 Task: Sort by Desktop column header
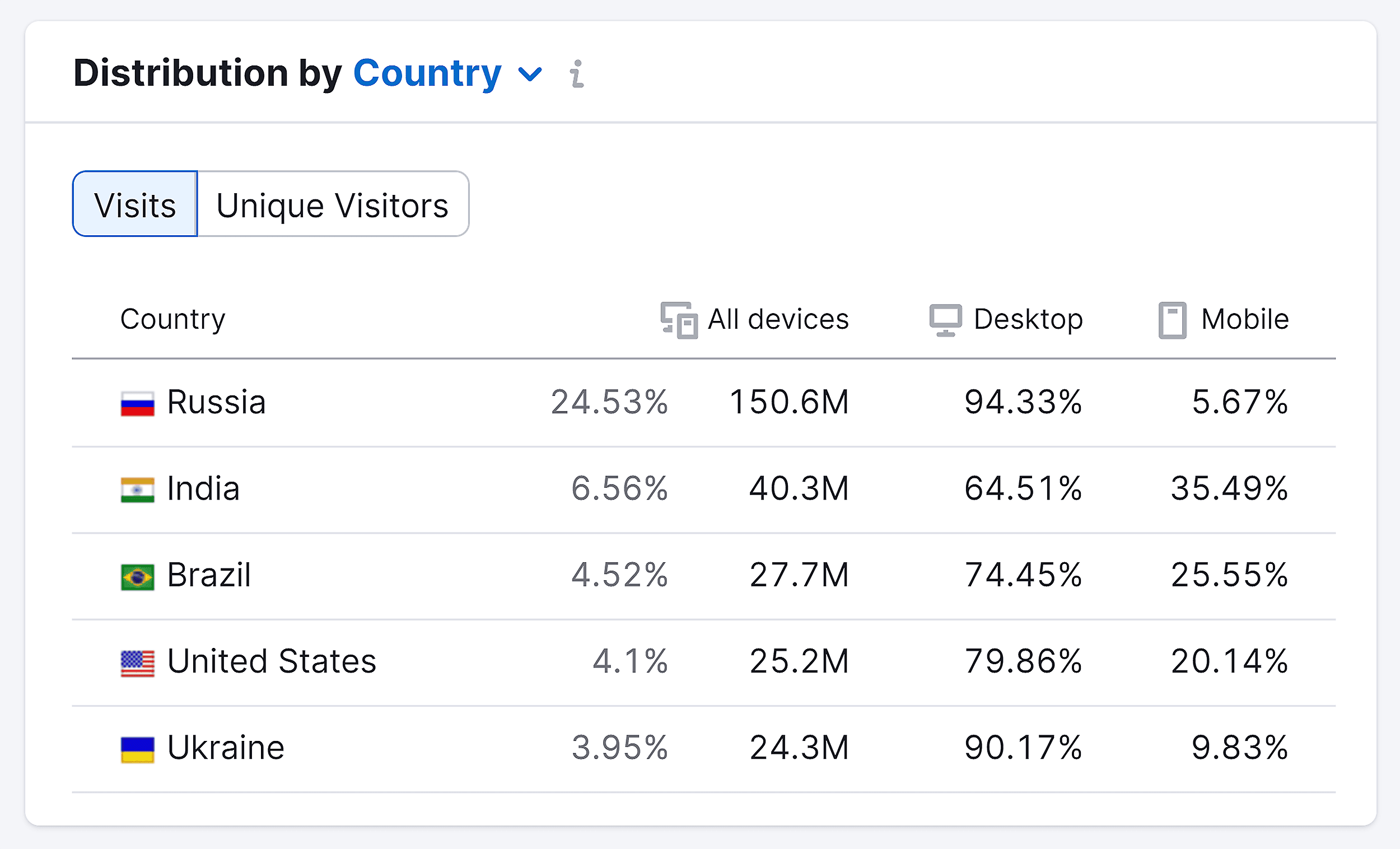click(1028, 319)
